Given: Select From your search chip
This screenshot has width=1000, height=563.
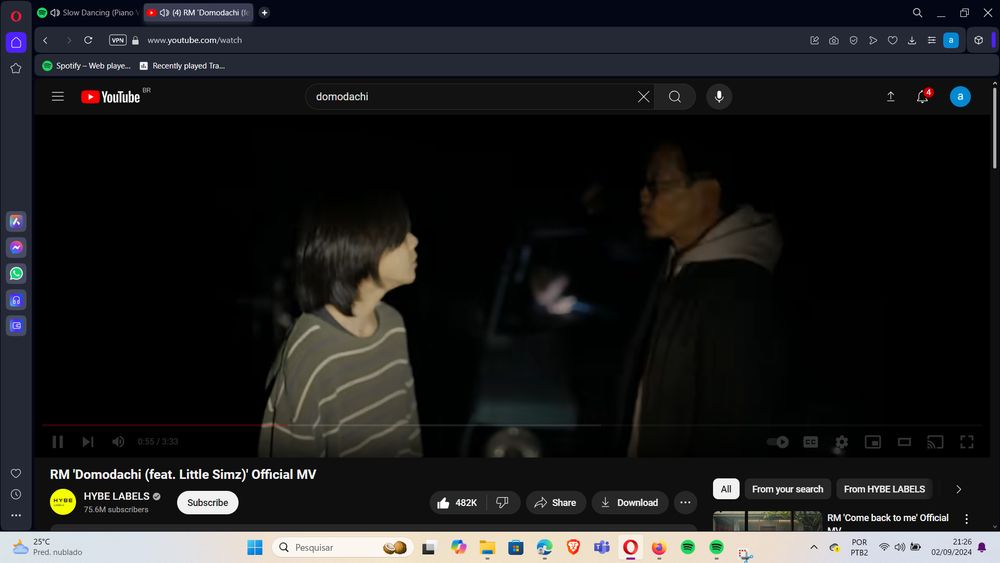Looking at the screenshot, I should (788, 489).
